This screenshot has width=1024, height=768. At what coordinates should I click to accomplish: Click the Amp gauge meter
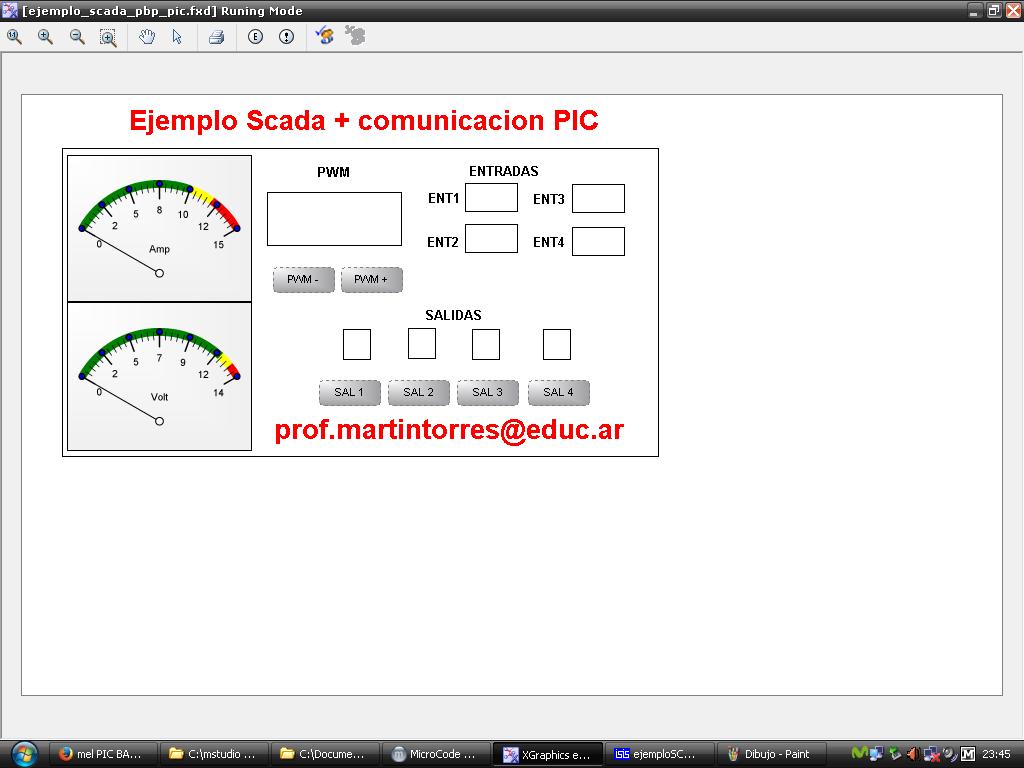pos(159,227)
